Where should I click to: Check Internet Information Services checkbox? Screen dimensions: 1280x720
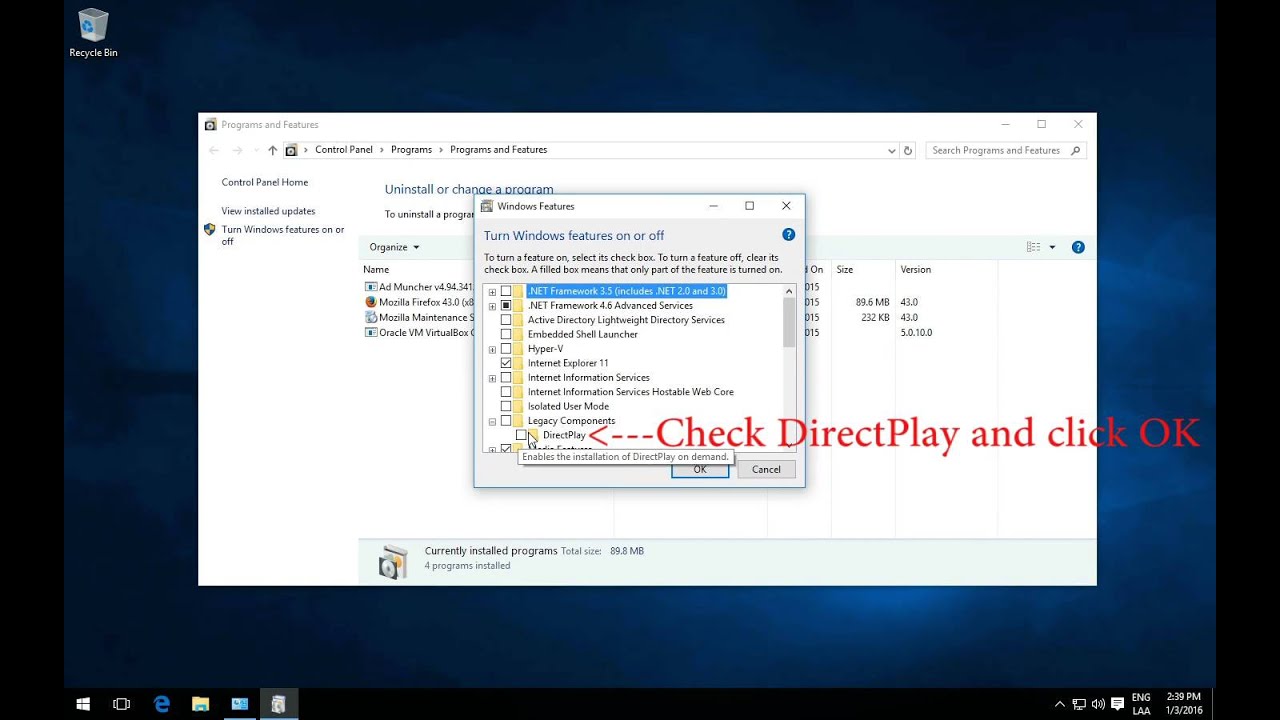click(x=506, y=378)
